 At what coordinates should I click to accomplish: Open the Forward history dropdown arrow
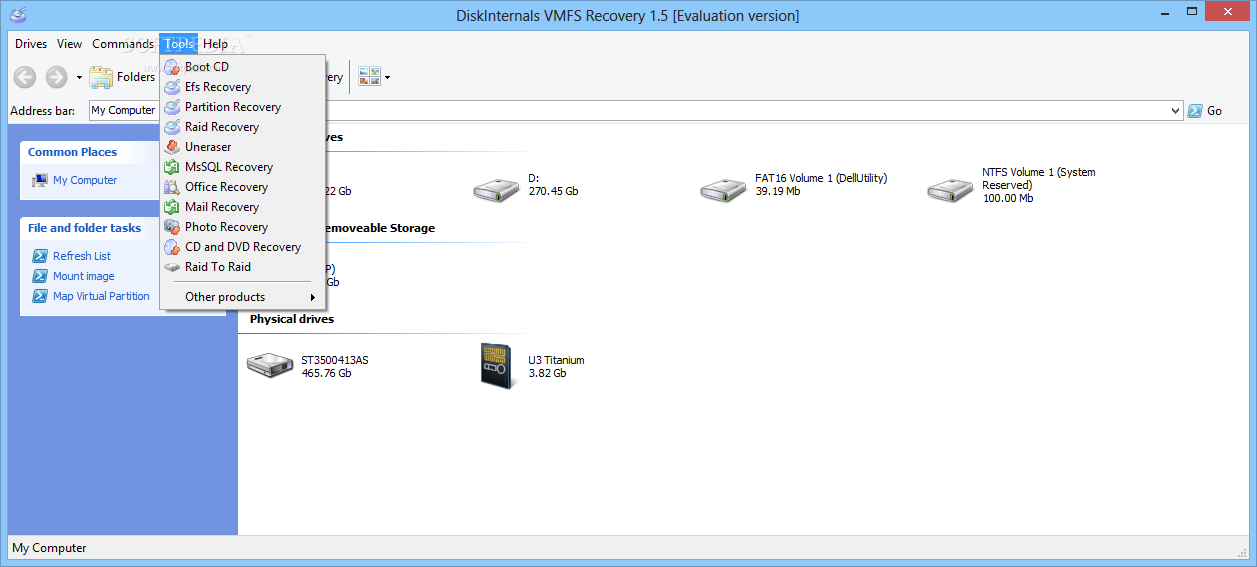[x=78, y=77]
